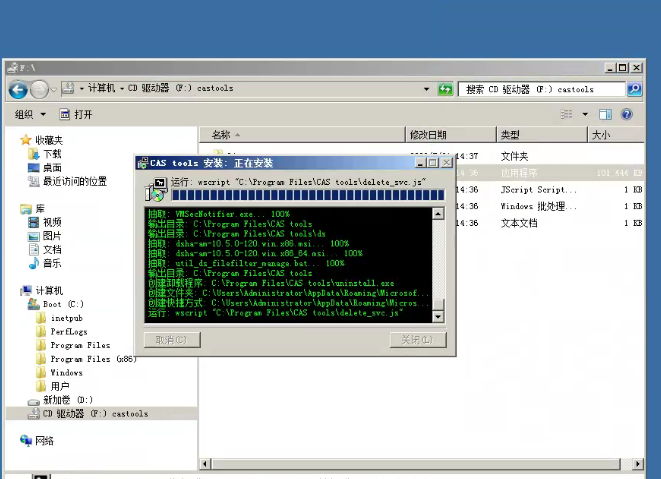The image size is (661, 479).
Task: Click the 取消(C) button in installer
Action: point(172,340)
